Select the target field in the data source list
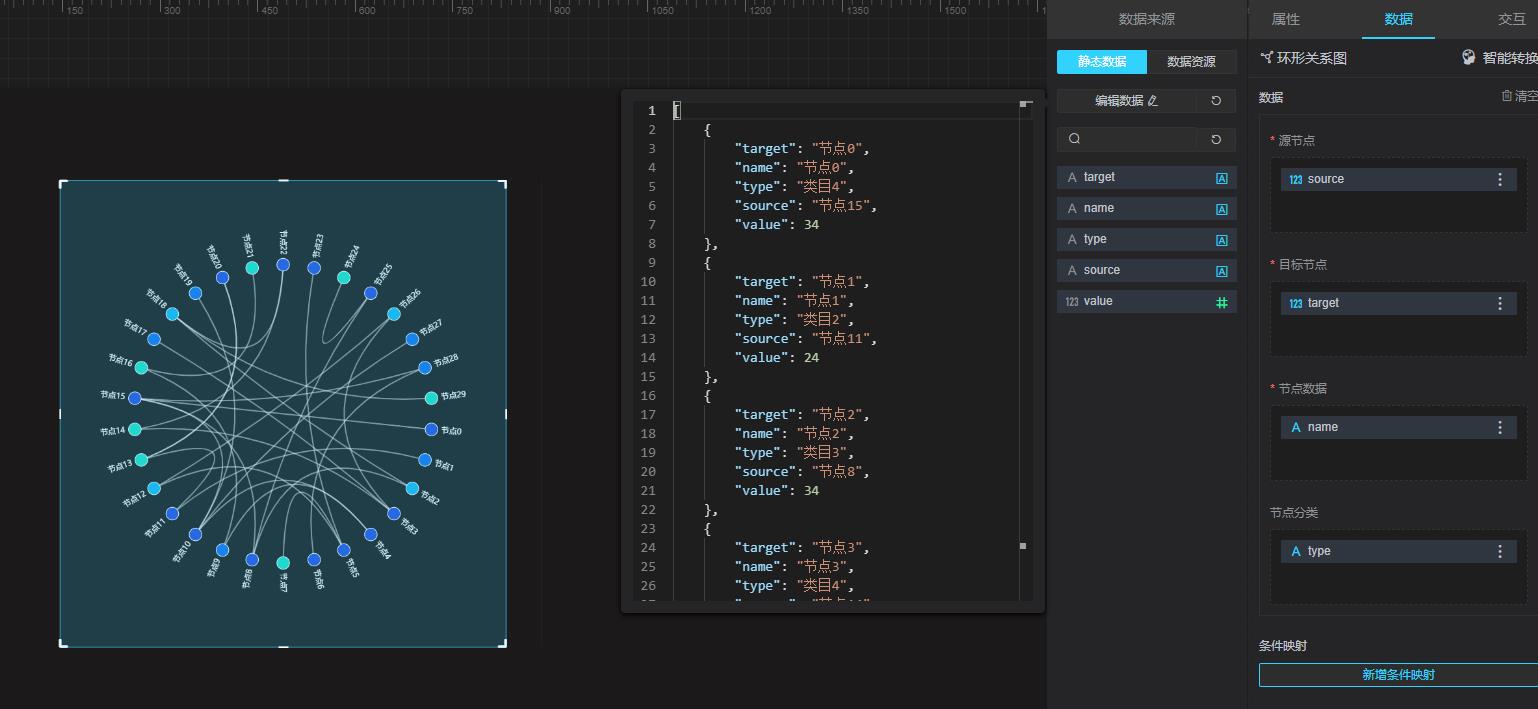 1147,178
